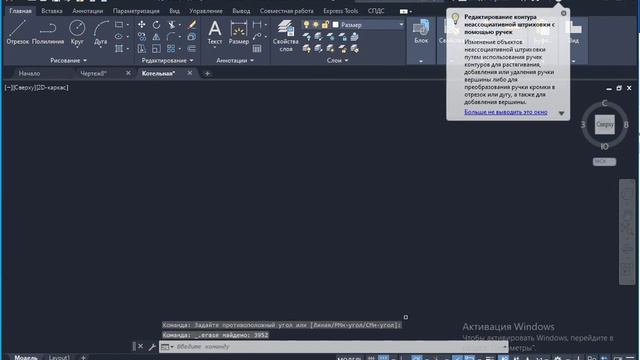This screenshot has height=360, width=640.
Task: Click the [2D-каркас] visual style control
Action: click(53, 87)
